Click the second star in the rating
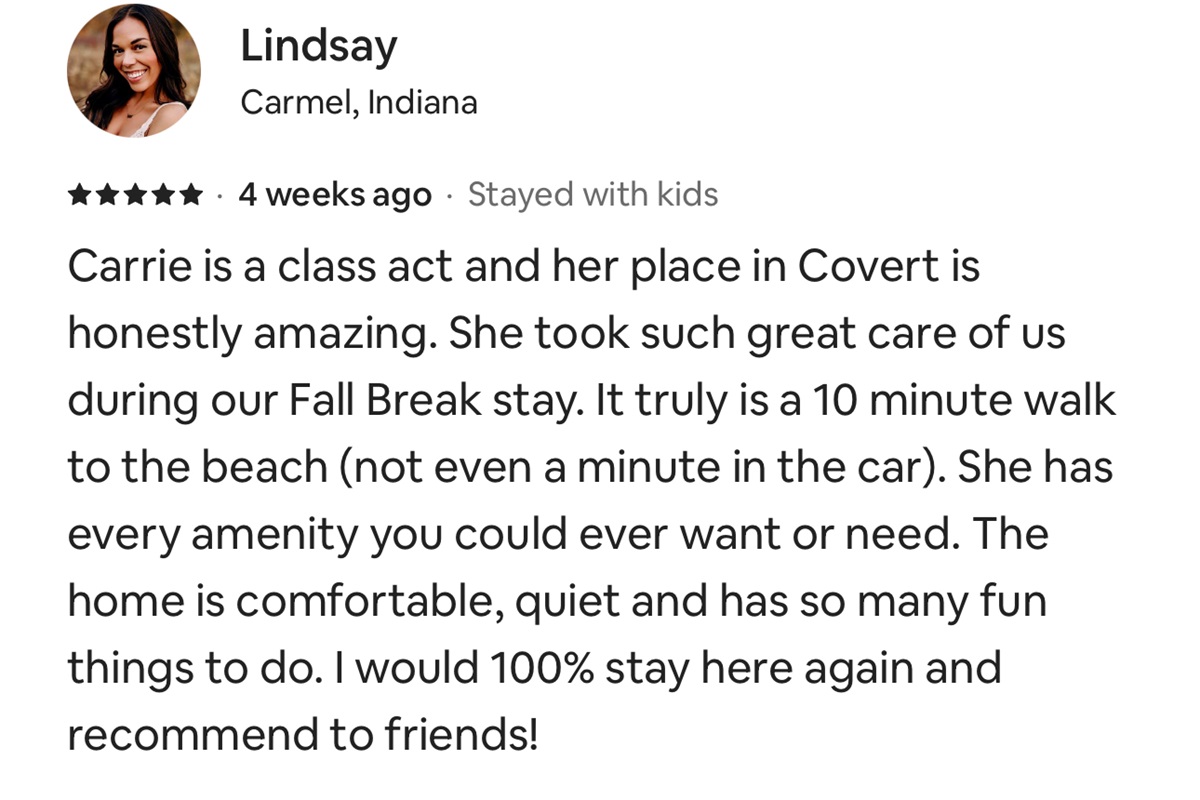This screenshot has width=1200, height=800. (107, 195)
